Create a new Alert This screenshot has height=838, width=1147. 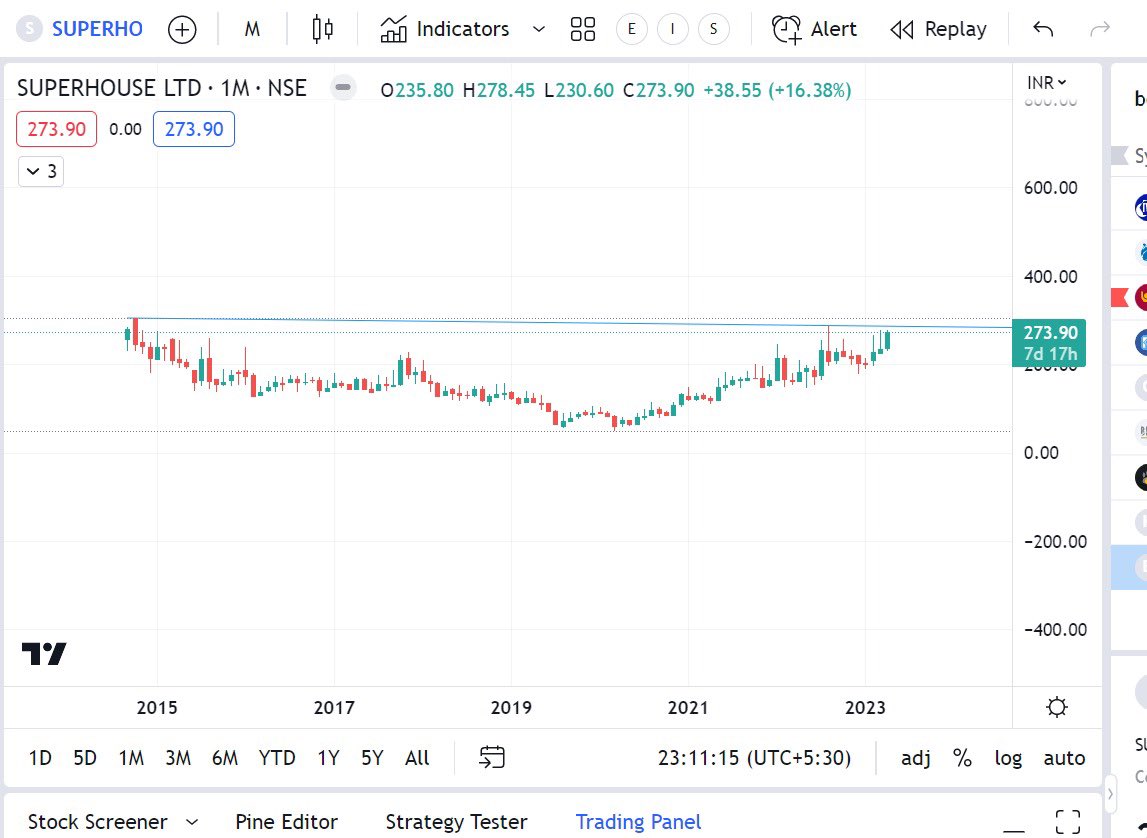coord(814,29)
